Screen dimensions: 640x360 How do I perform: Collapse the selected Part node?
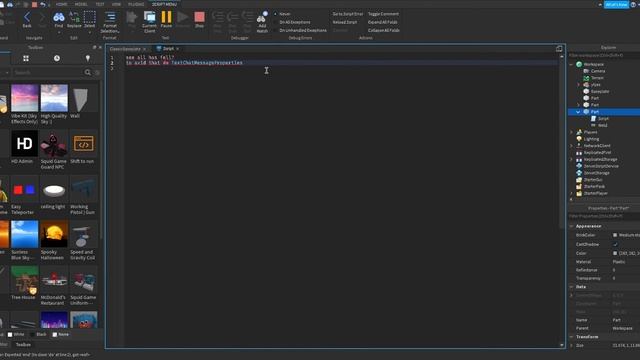pos(578,111)
